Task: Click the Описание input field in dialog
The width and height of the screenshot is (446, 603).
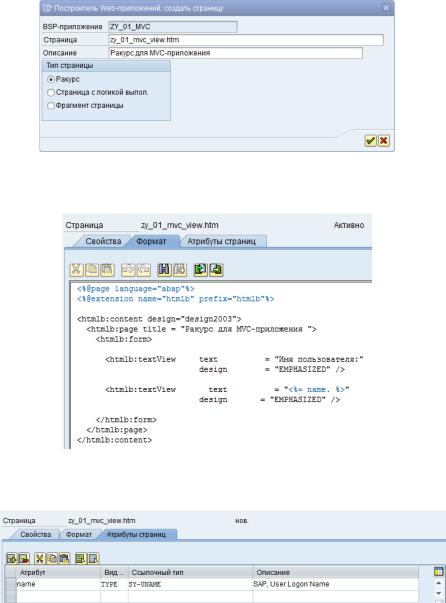Action: [x=235, y=53]
